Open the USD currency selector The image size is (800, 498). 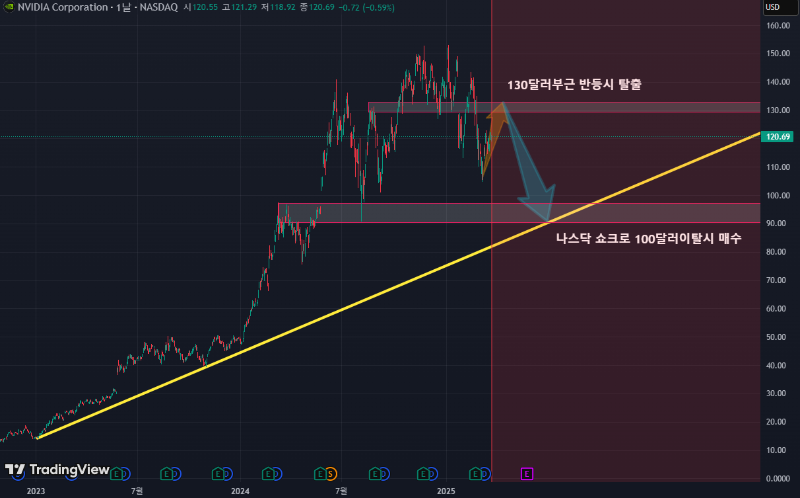pos(773,7)
